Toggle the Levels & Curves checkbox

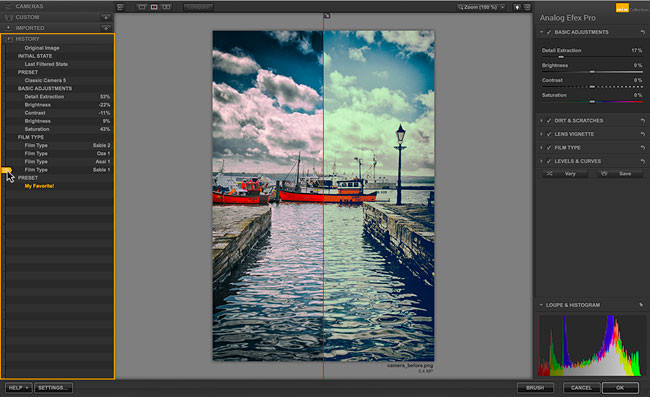(549, 161)
